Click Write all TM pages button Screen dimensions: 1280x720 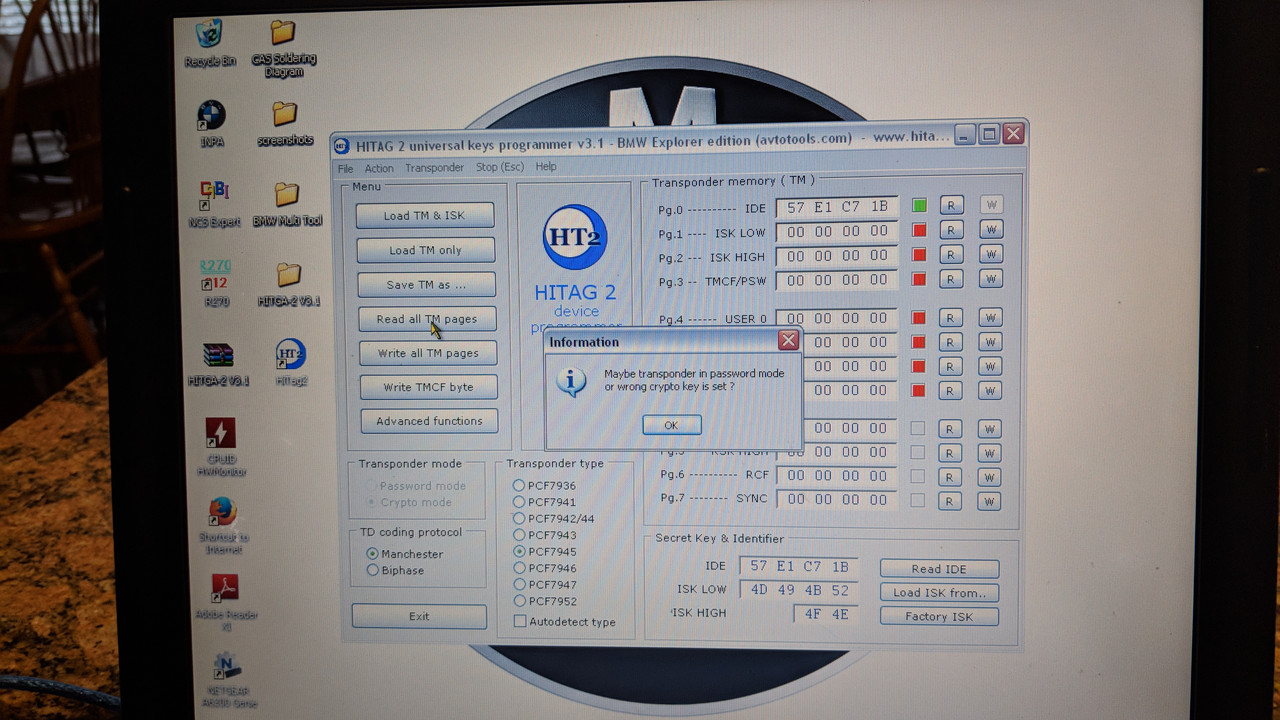pyautogui.click(x=428, y=353)
